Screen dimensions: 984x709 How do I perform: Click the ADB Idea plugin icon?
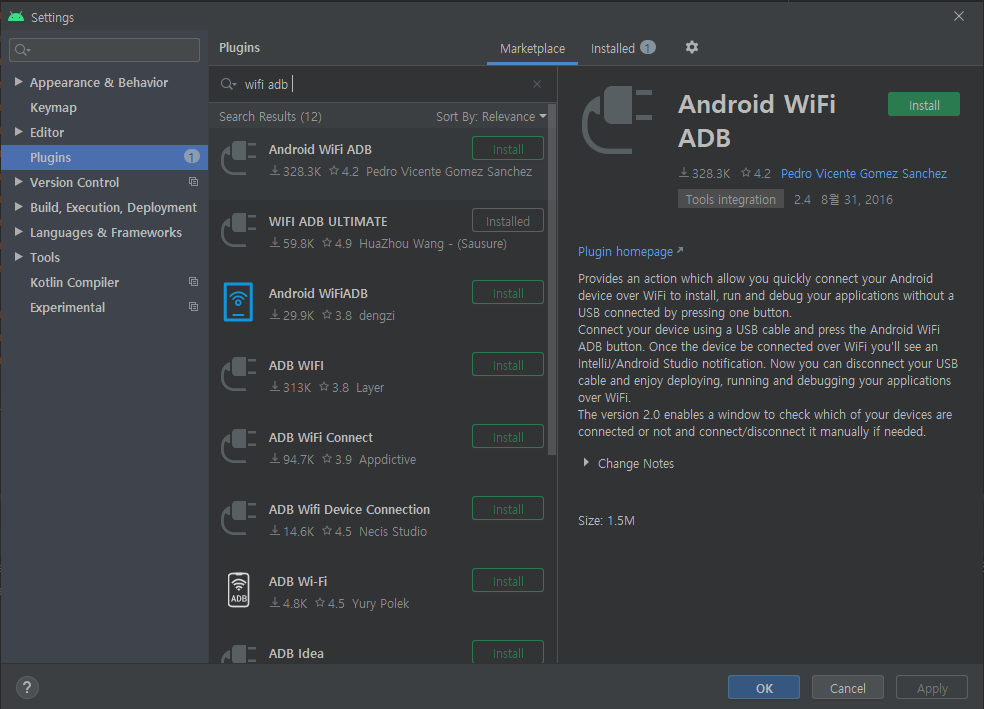(238, 654)
